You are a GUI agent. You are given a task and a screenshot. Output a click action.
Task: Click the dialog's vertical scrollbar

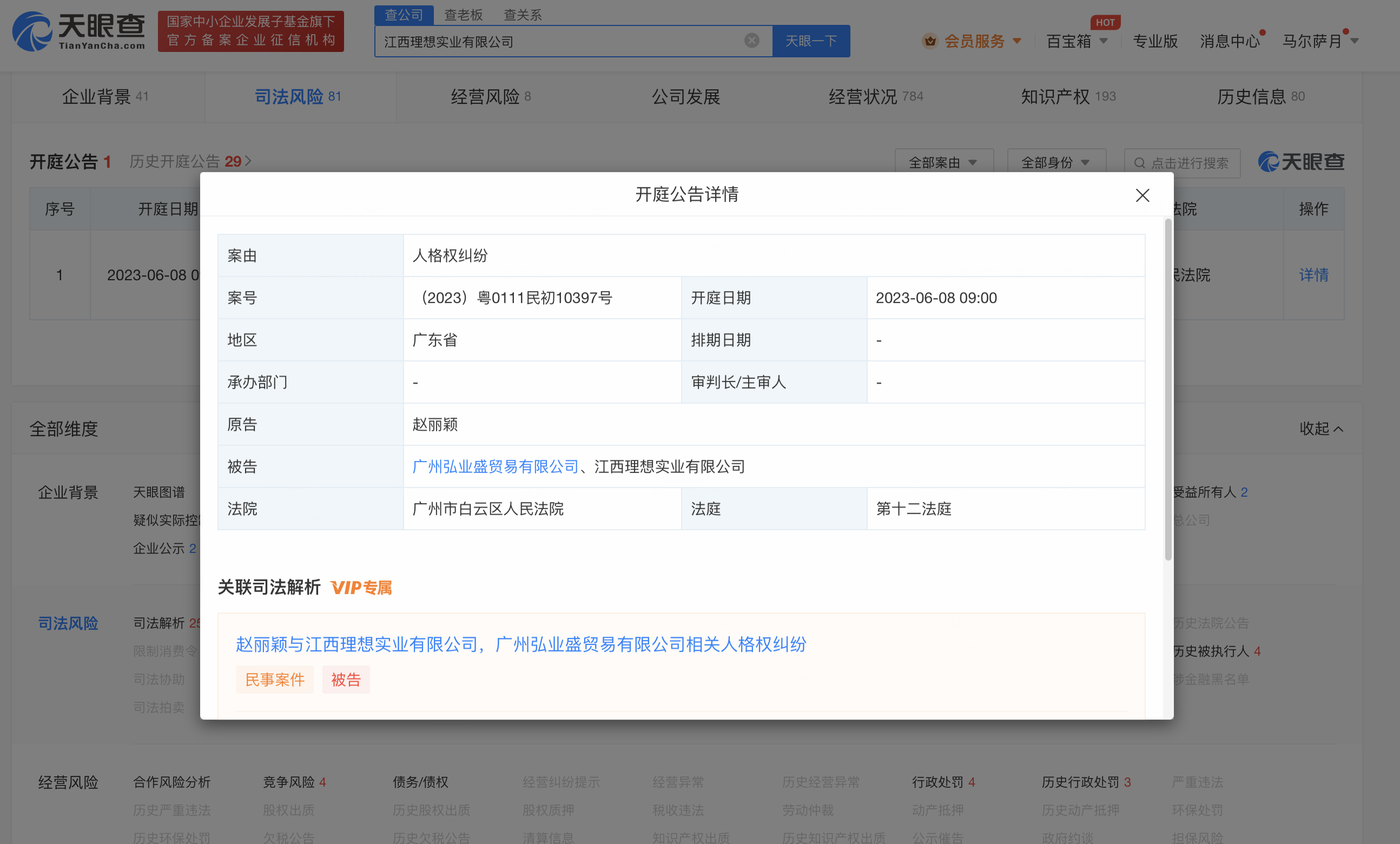point(1168,390)
